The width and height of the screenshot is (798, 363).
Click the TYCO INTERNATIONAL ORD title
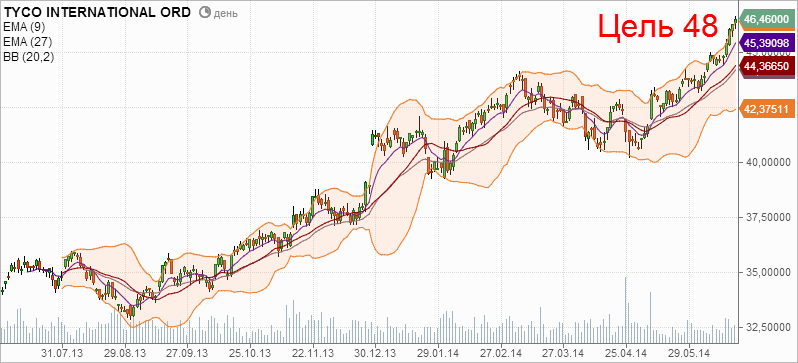pos(98,13)
